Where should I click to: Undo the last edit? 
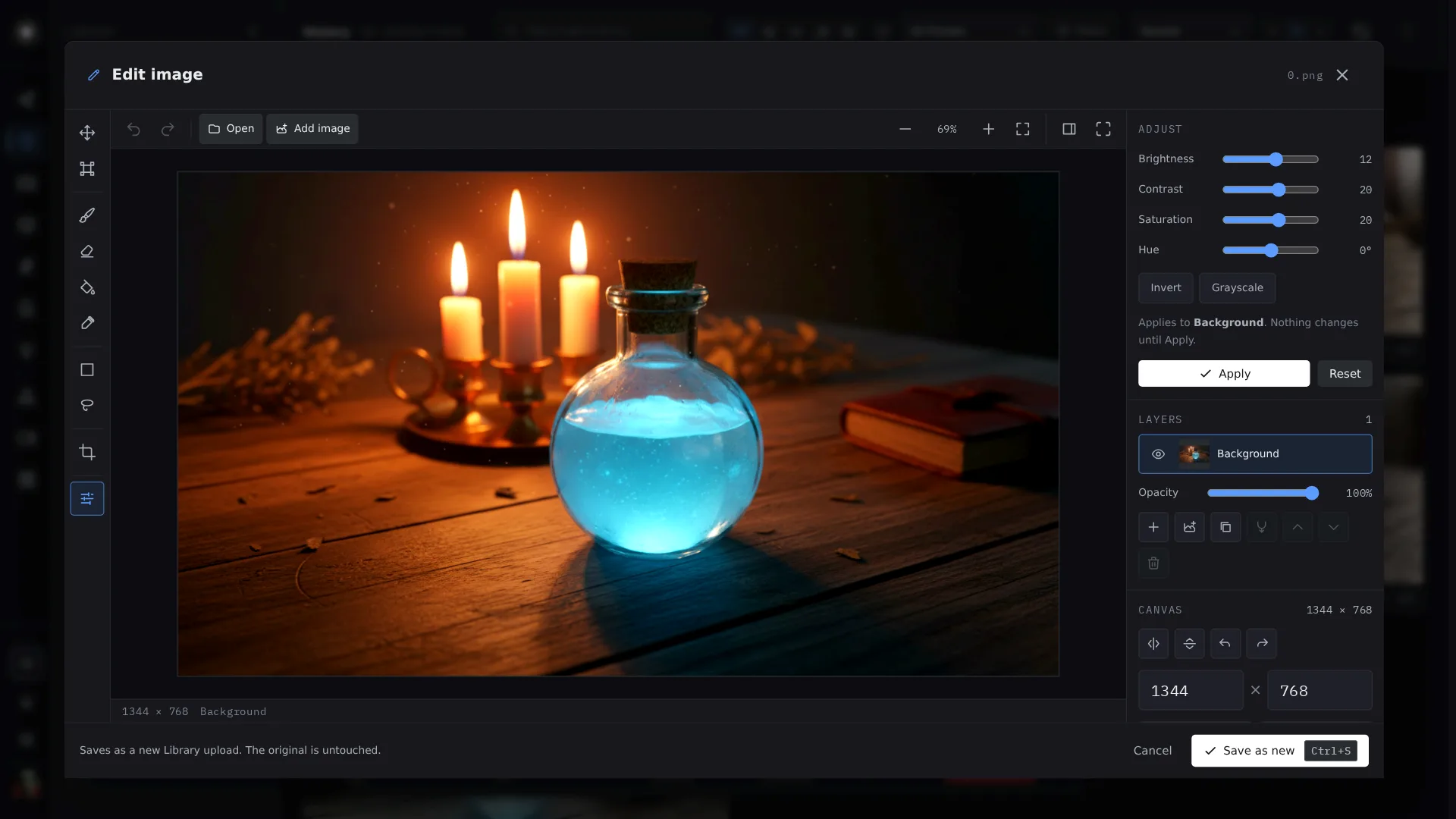pos(133,129)
